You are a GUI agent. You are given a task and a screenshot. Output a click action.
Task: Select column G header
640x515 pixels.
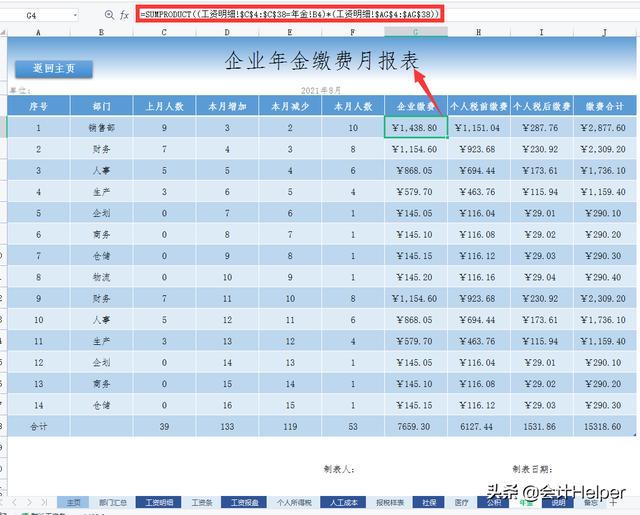[416, 32]
